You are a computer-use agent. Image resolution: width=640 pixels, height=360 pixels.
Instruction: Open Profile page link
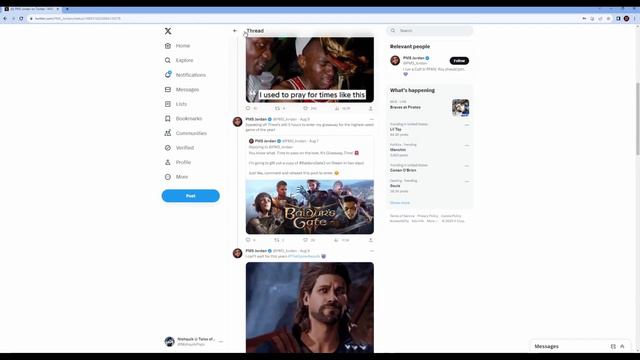point(183,162)
